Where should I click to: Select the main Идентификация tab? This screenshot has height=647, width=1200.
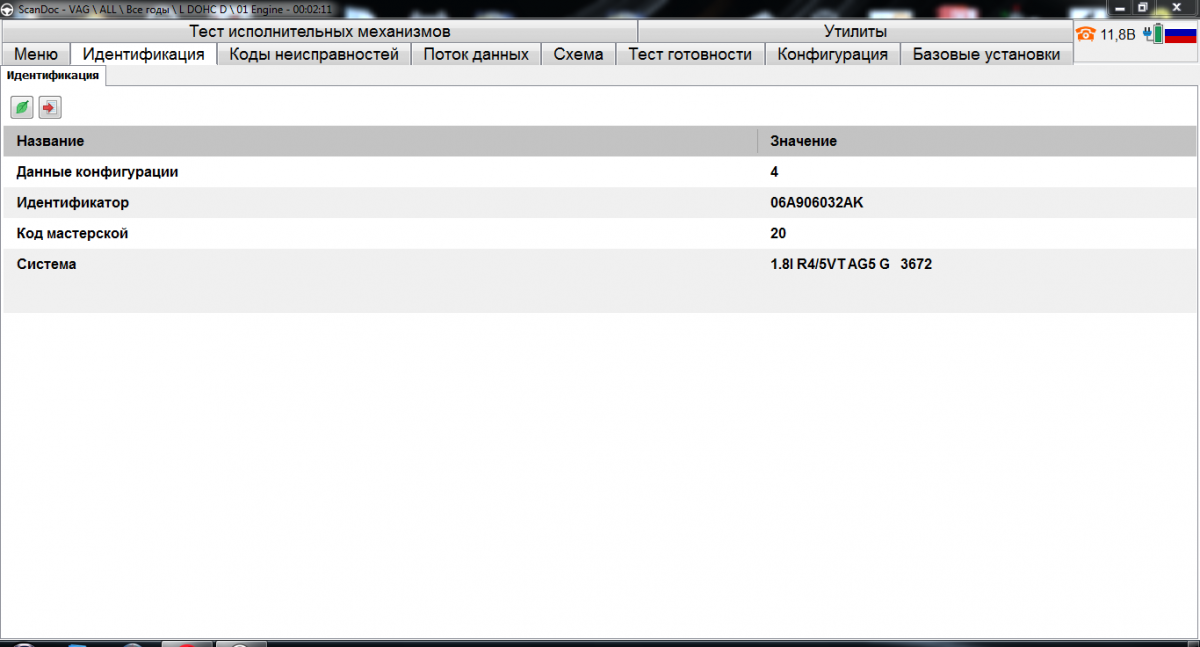pos(144,54)
